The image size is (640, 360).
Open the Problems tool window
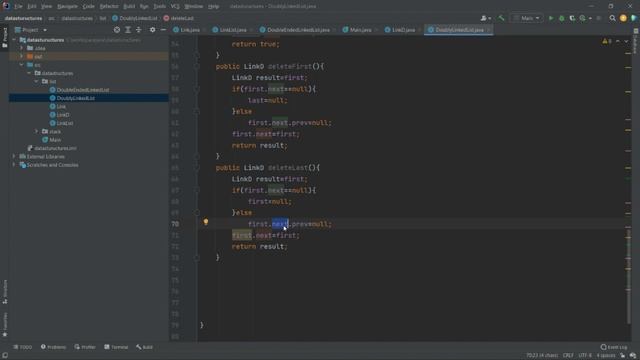pyautogui.click(x=53, y=347)
